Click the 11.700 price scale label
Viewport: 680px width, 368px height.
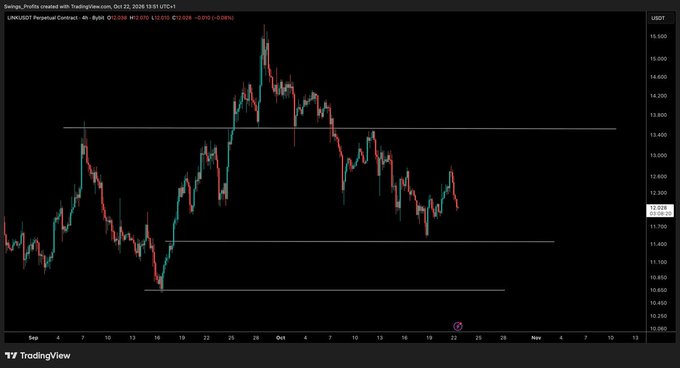pyautogui.click(x=658, y=227)
